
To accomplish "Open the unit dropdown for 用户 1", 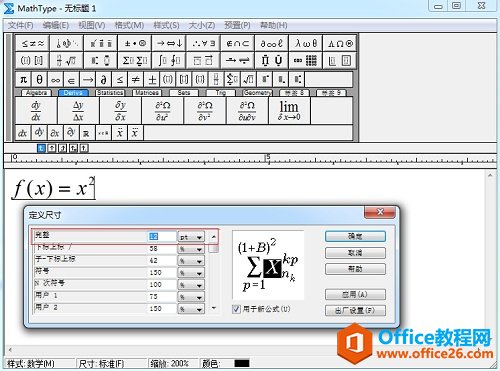I will tap(191, 297).
